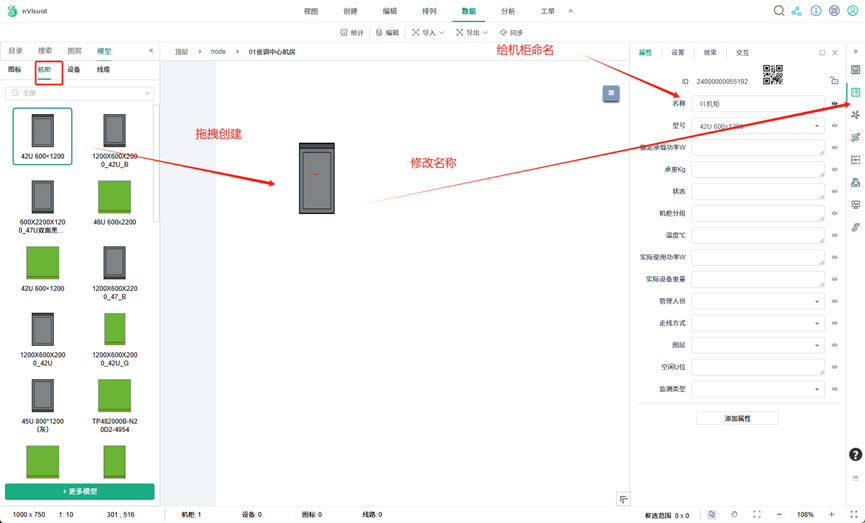Toggle the lock icon next to the ID
The height and width of the screenshot is (523, 865).
click(834, 81)
